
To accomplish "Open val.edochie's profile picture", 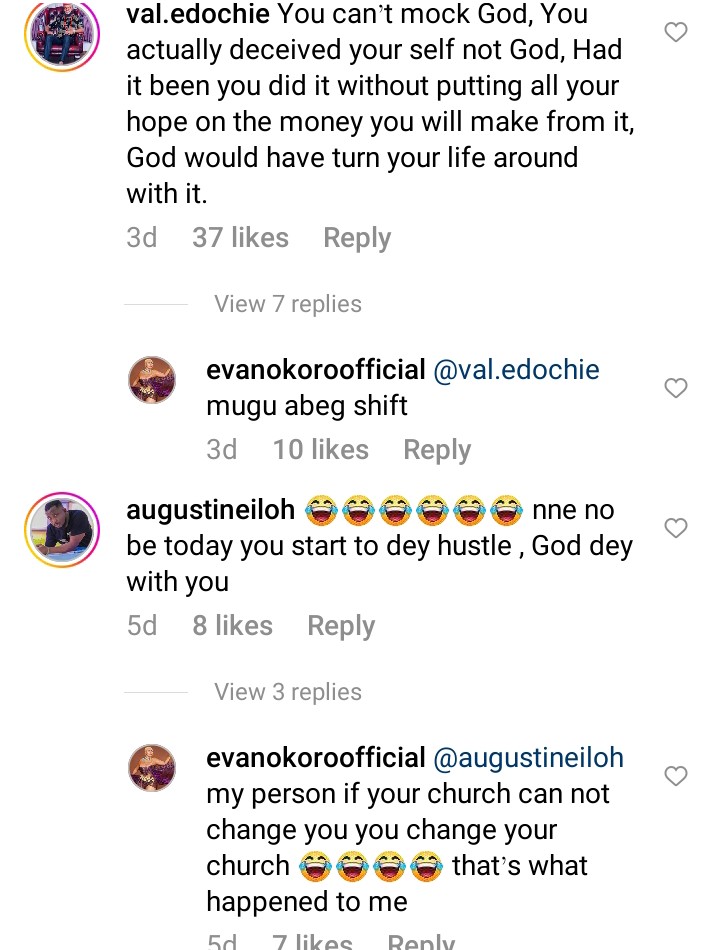I will [62, 34].
